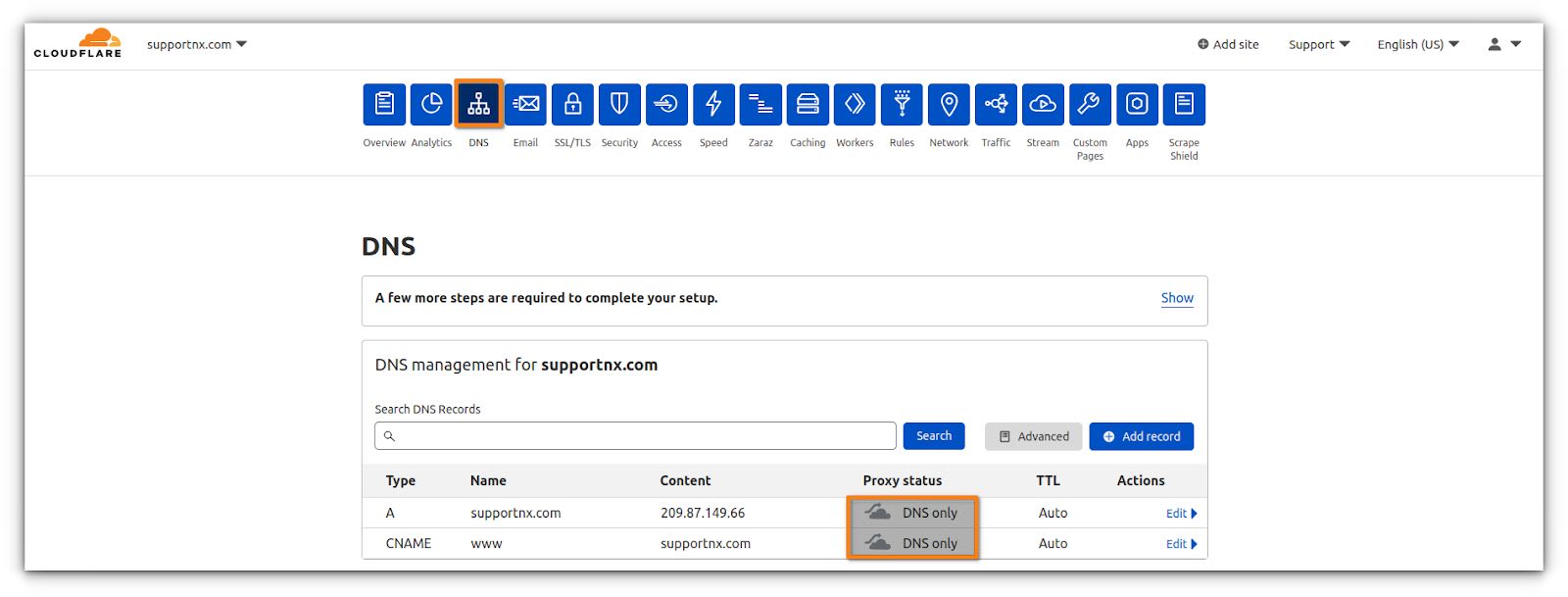Open the Custom Pages wrench icon
This screenshot has width=1568, height=597.
(1090, 104)
